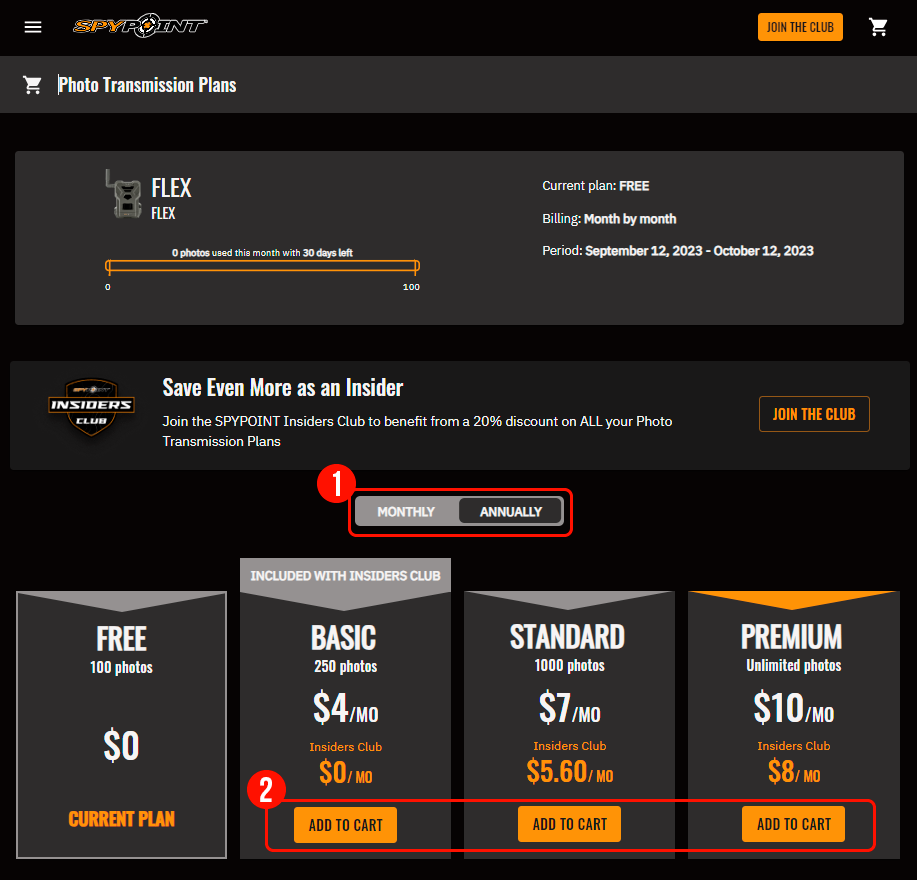
Task: Click the CURRENT PLAN label
Action: click(122, 819)
